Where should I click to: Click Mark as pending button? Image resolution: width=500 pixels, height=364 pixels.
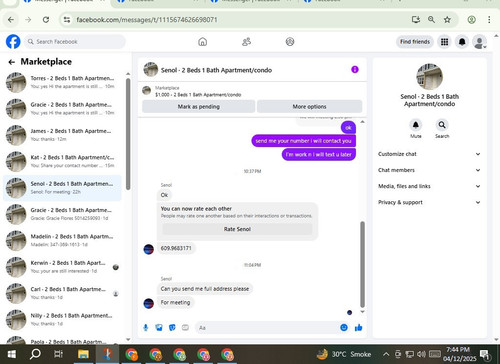[199, 107]
